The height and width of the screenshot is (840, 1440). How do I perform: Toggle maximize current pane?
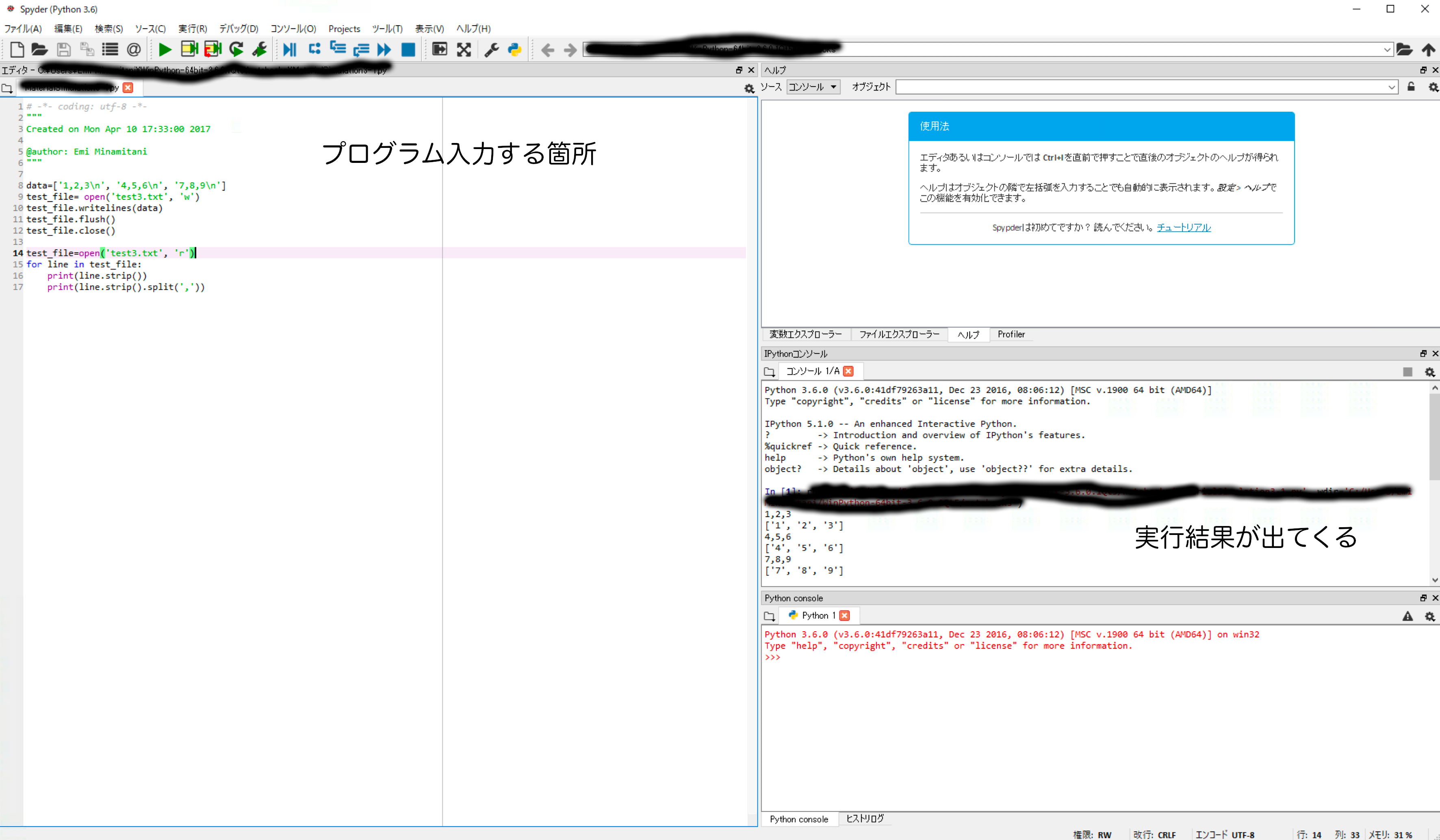click(x=439, y=50)
